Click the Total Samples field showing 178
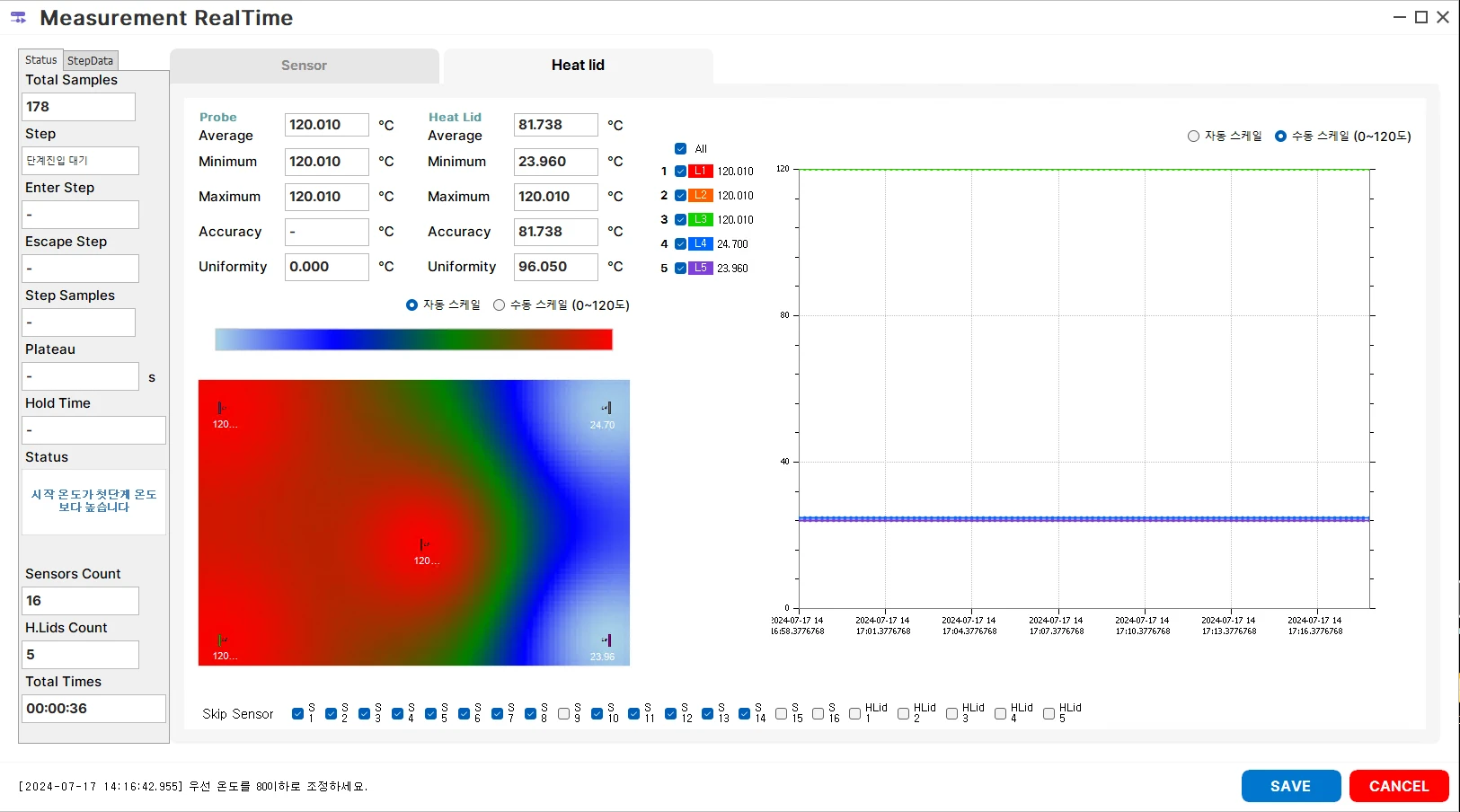This screenshot has height=812, width=1460. coord(78,107)
